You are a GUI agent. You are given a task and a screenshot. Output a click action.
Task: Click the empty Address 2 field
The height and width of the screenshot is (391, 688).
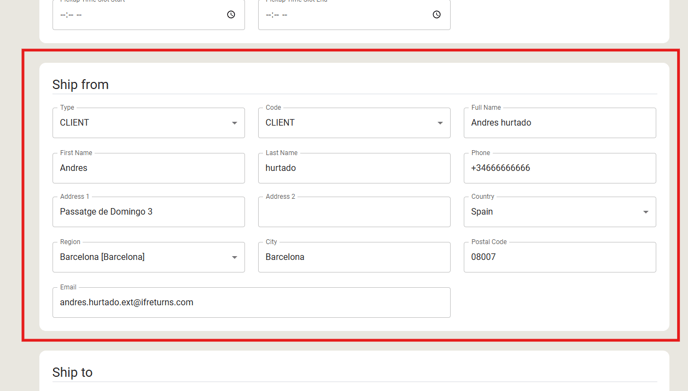[354, 212]
